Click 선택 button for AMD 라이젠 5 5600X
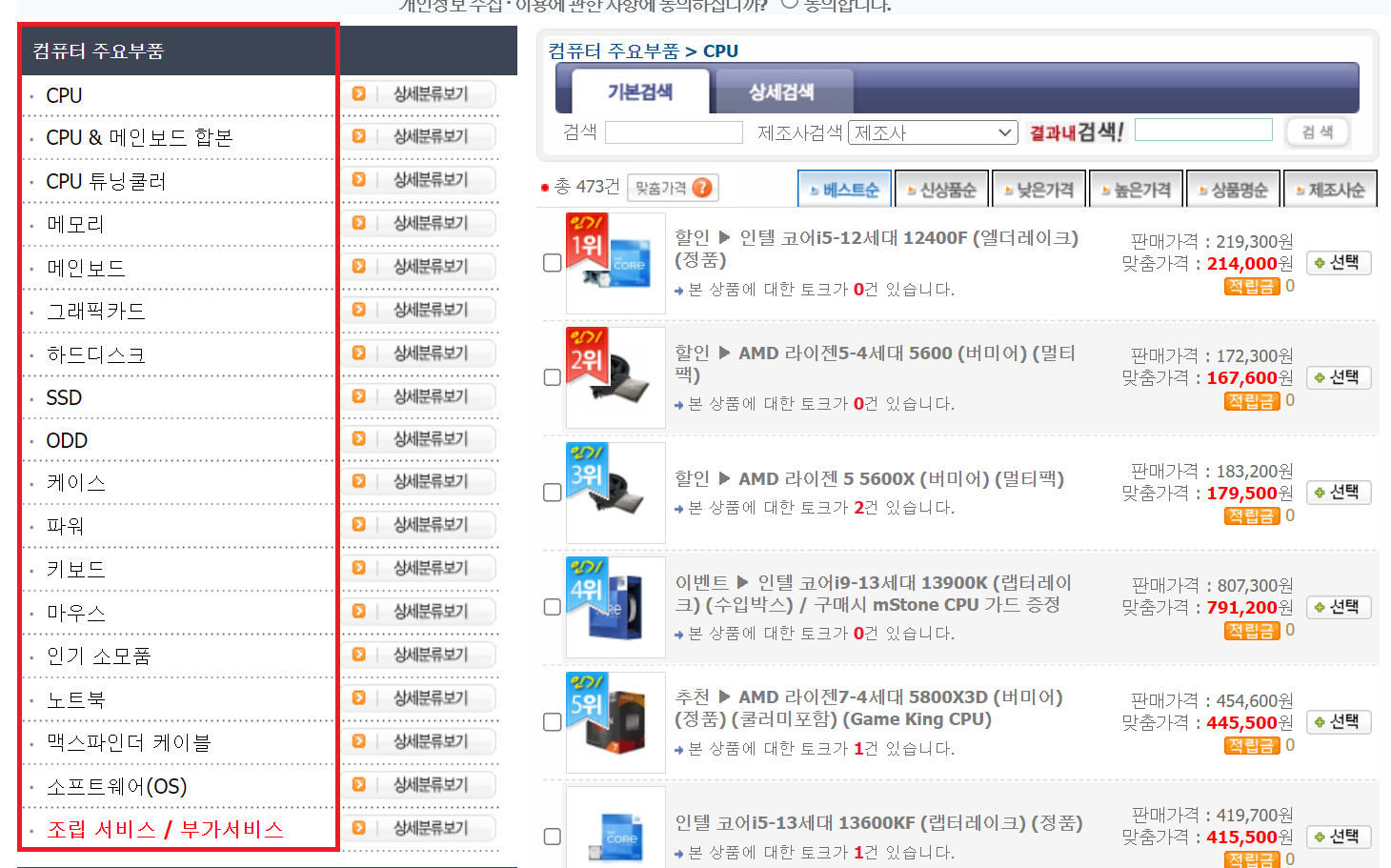 [1339, 493]
